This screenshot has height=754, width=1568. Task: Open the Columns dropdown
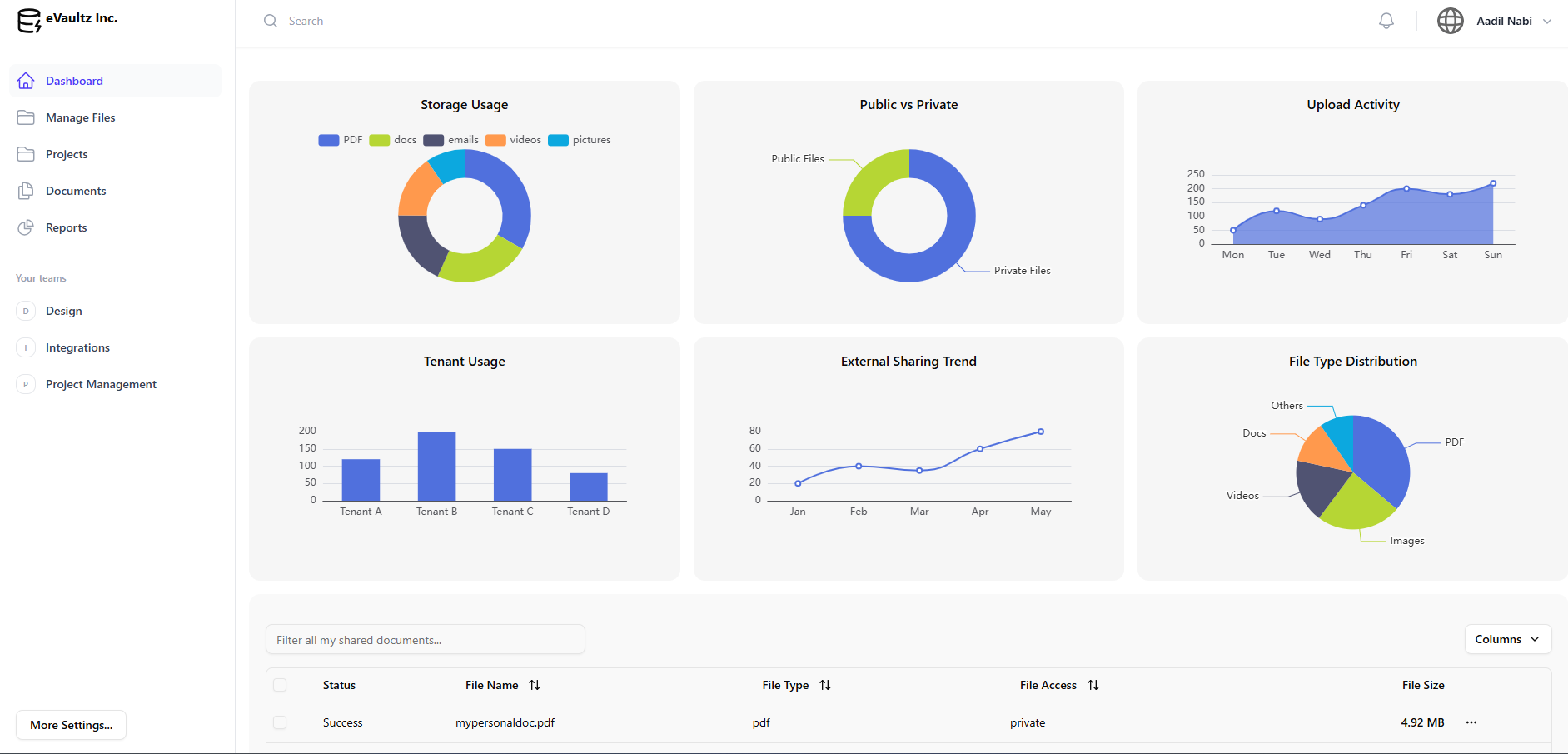[x=1507, y=639]
